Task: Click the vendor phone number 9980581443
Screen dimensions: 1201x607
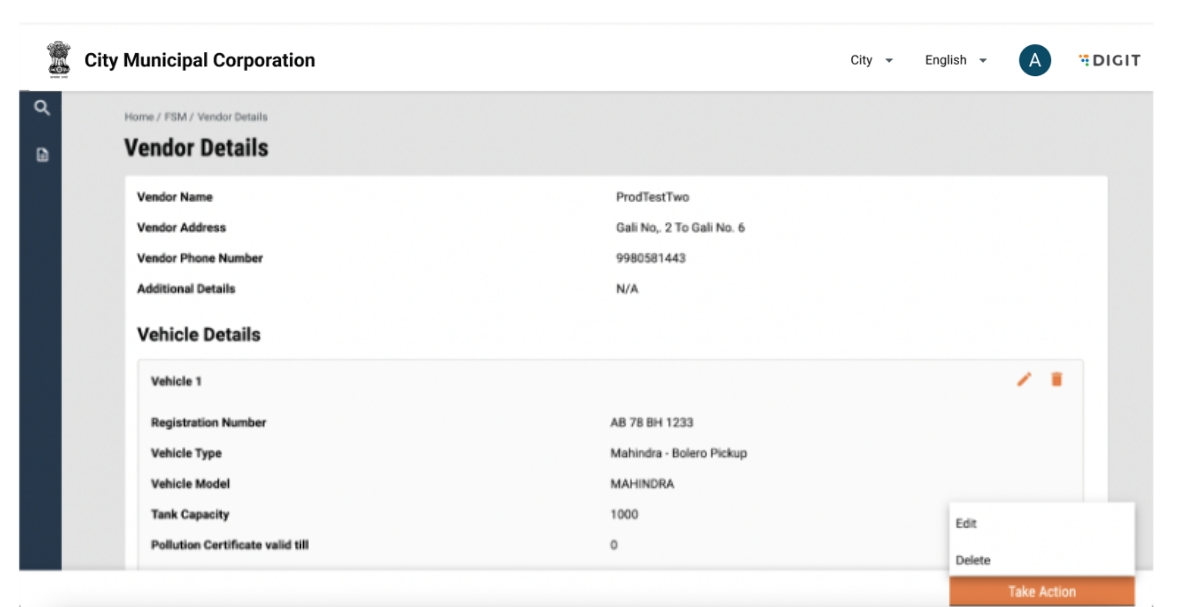Action: 650,258
